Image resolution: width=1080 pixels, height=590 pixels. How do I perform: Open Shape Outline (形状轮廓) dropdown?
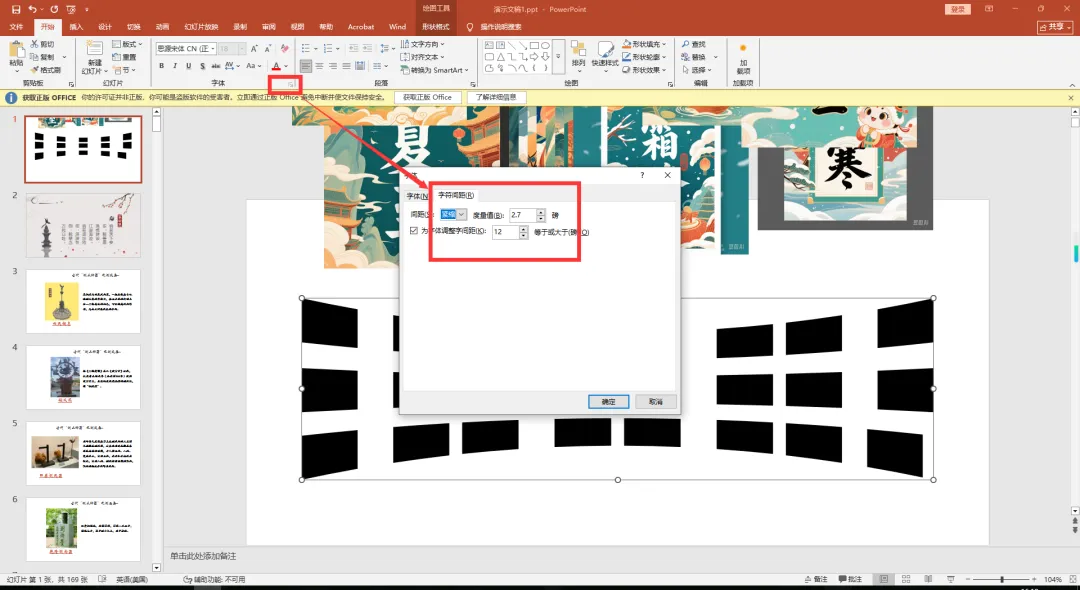pos(644,56)
